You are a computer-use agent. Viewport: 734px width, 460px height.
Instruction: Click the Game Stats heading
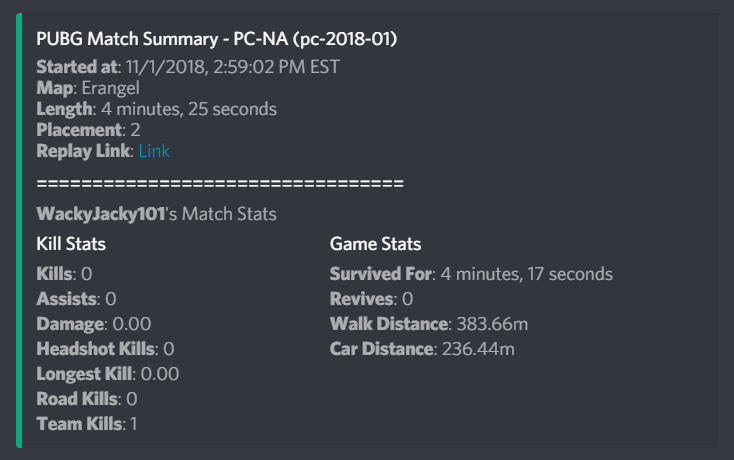(x=375, y=244)
